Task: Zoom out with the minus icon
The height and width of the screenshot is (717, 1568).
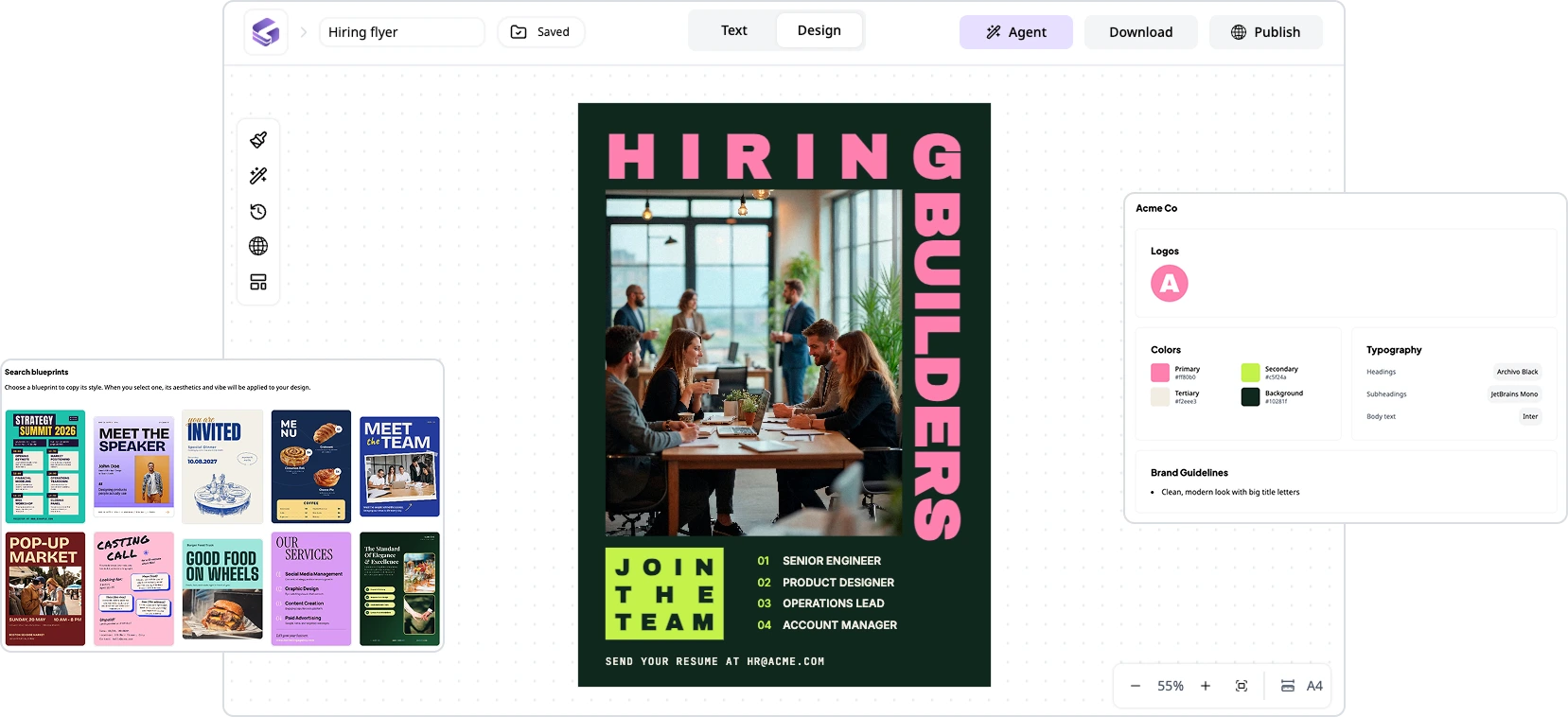Action: click(x=1136, y=686)
